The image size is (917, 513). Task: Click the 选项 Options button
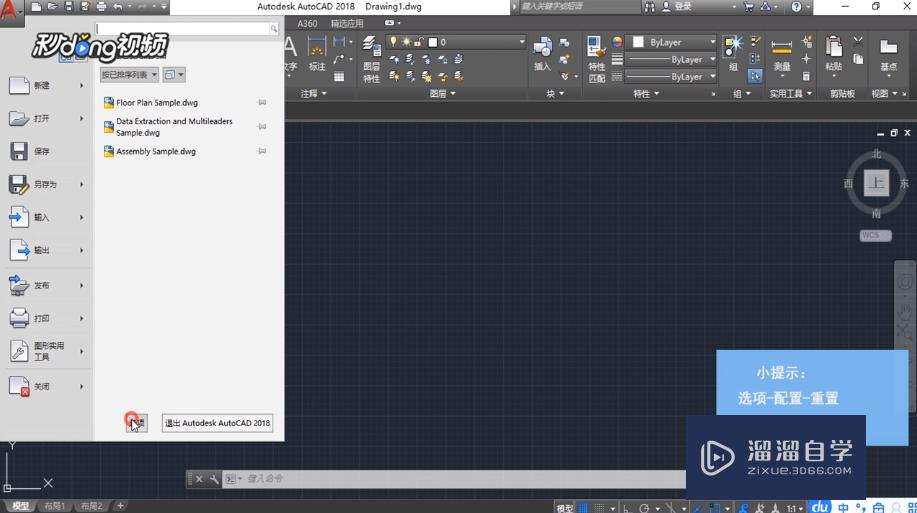(136, 423)
